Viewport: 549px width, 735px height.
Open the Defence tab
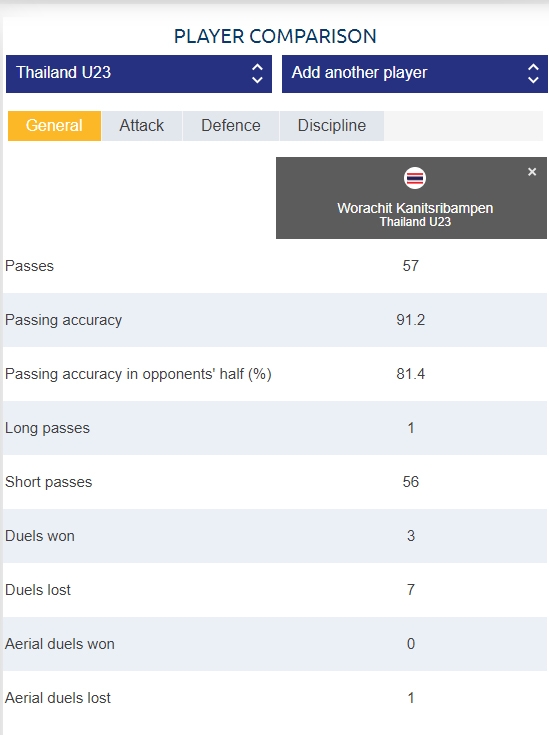tap(231, 126)
